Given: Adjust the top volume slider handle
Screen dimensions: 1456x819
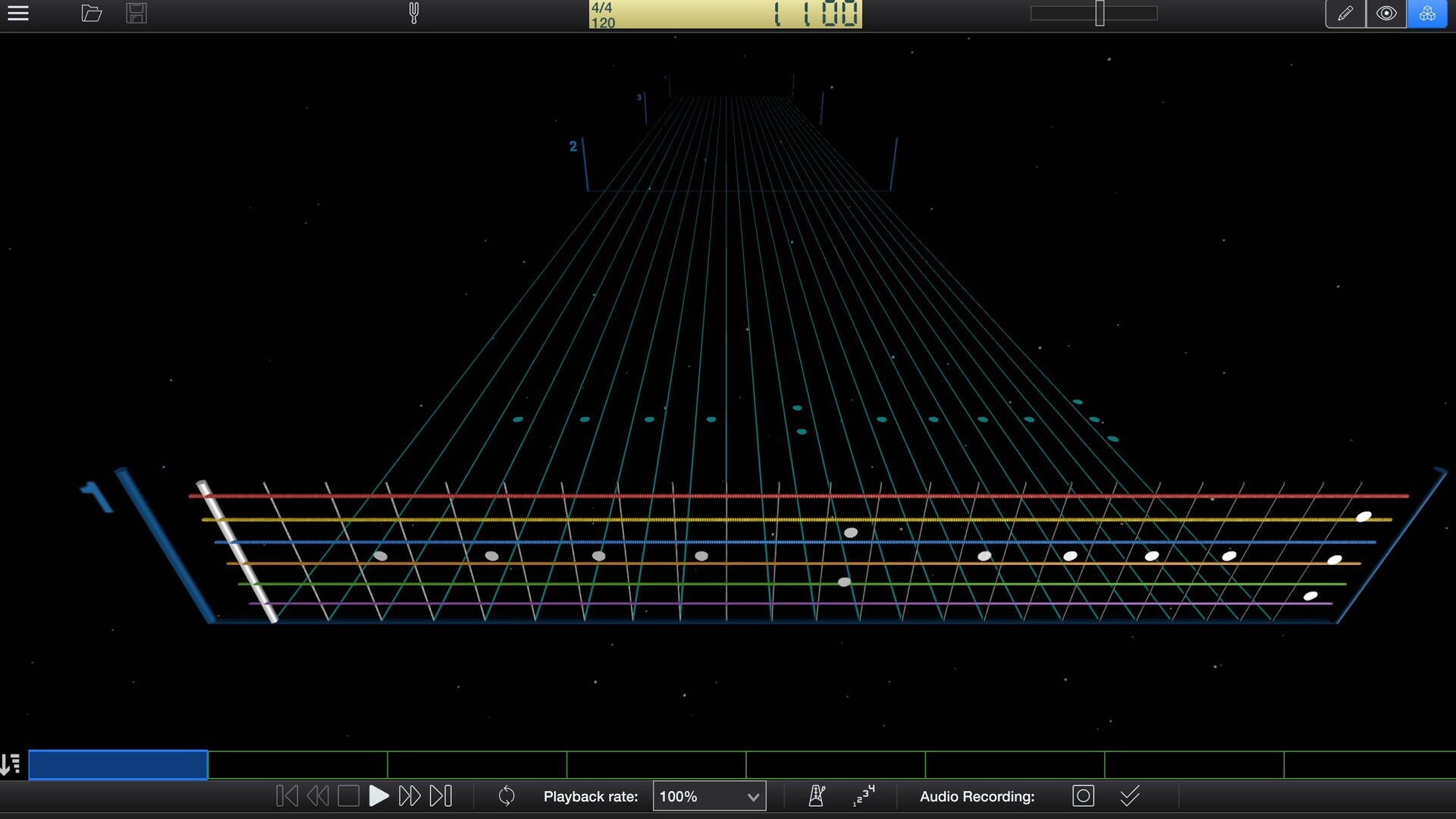Looking at the screenshot, I should point(1100,13).
